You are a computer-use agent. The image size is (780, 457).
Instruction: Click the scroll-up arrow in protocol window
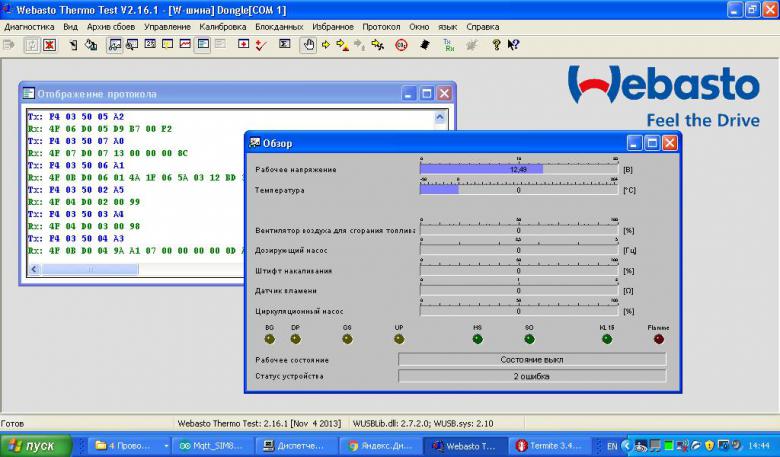(x=440, y=117)
